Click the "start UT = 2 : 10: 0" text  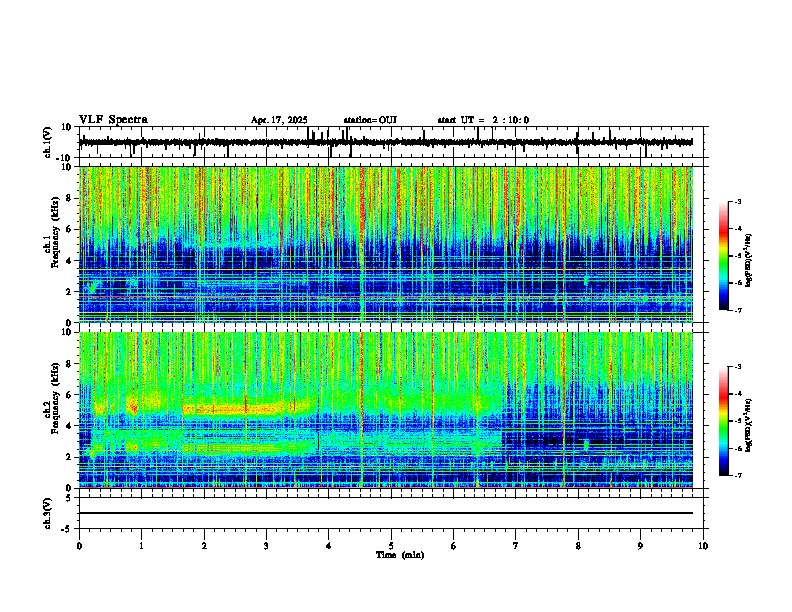click(483, 120)
